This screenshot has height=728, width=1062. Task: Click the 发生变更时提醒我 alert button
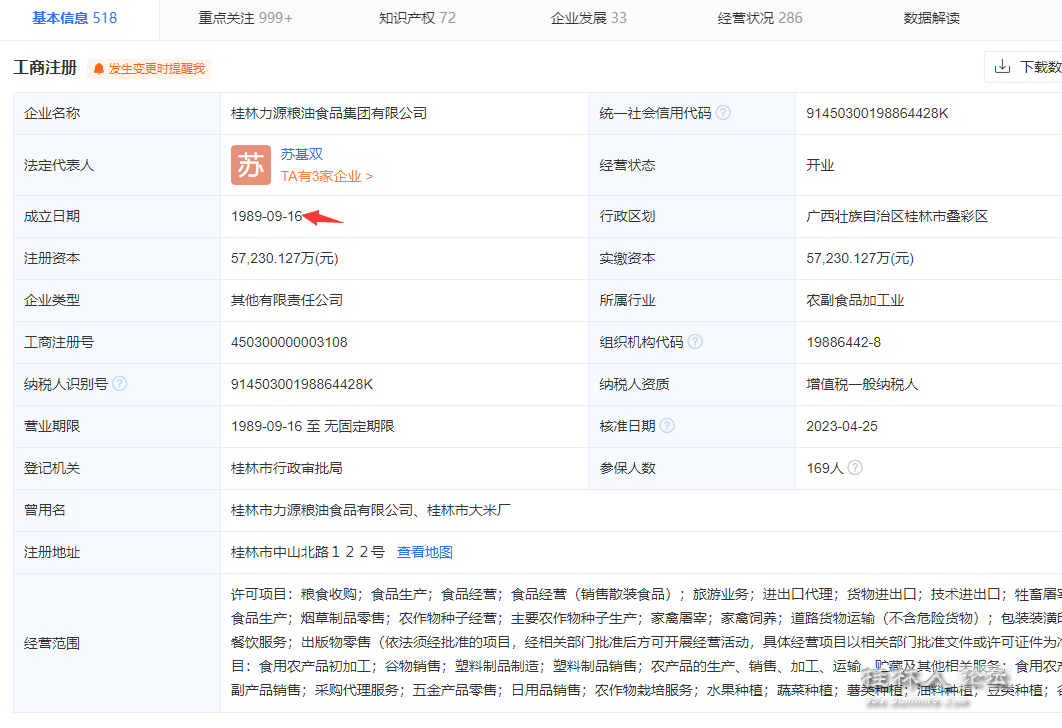149,68
